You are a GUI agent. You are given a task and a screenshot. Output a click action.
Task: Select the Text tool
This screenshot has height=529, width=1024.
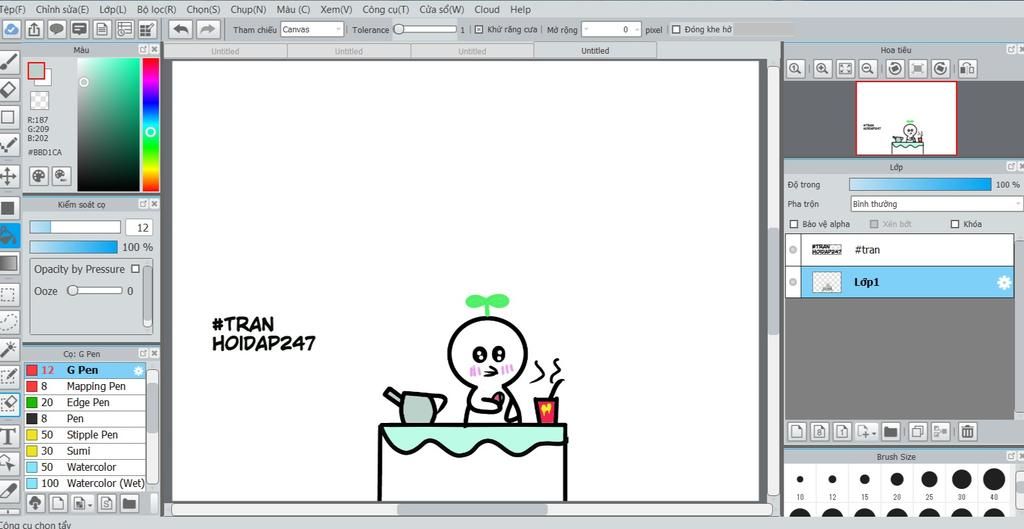pos(8,436)
